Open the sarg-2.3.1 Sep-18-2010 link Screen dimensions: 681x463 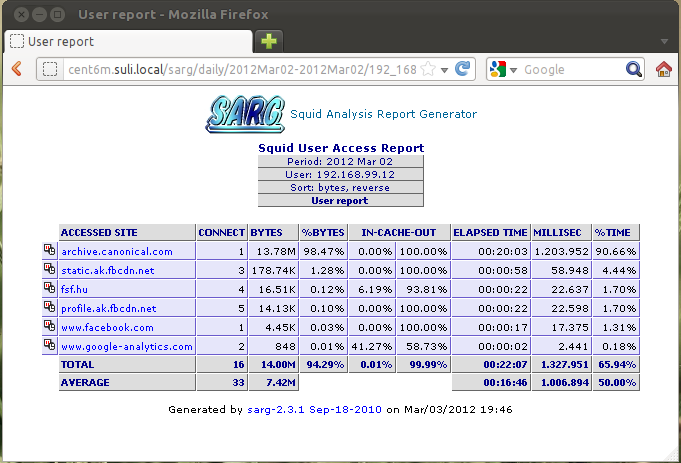(314, 410)
